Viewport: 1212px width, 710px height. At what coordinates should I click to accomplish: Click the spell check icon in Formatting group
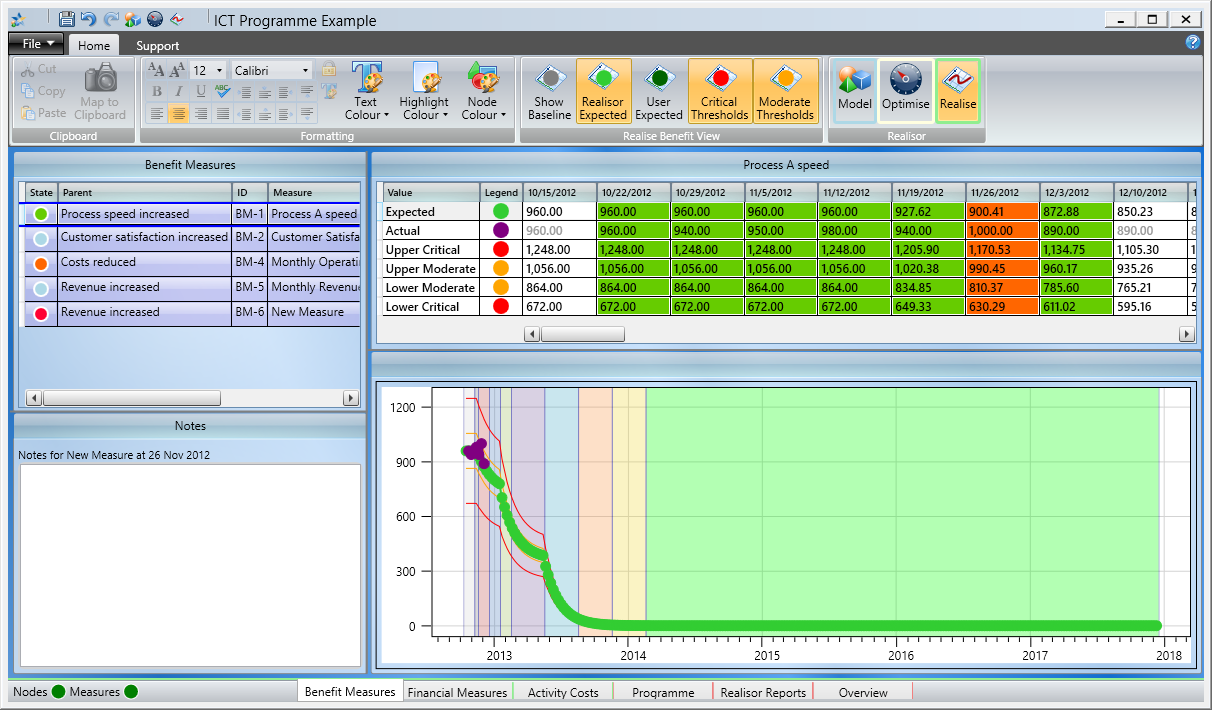(222, 91)
